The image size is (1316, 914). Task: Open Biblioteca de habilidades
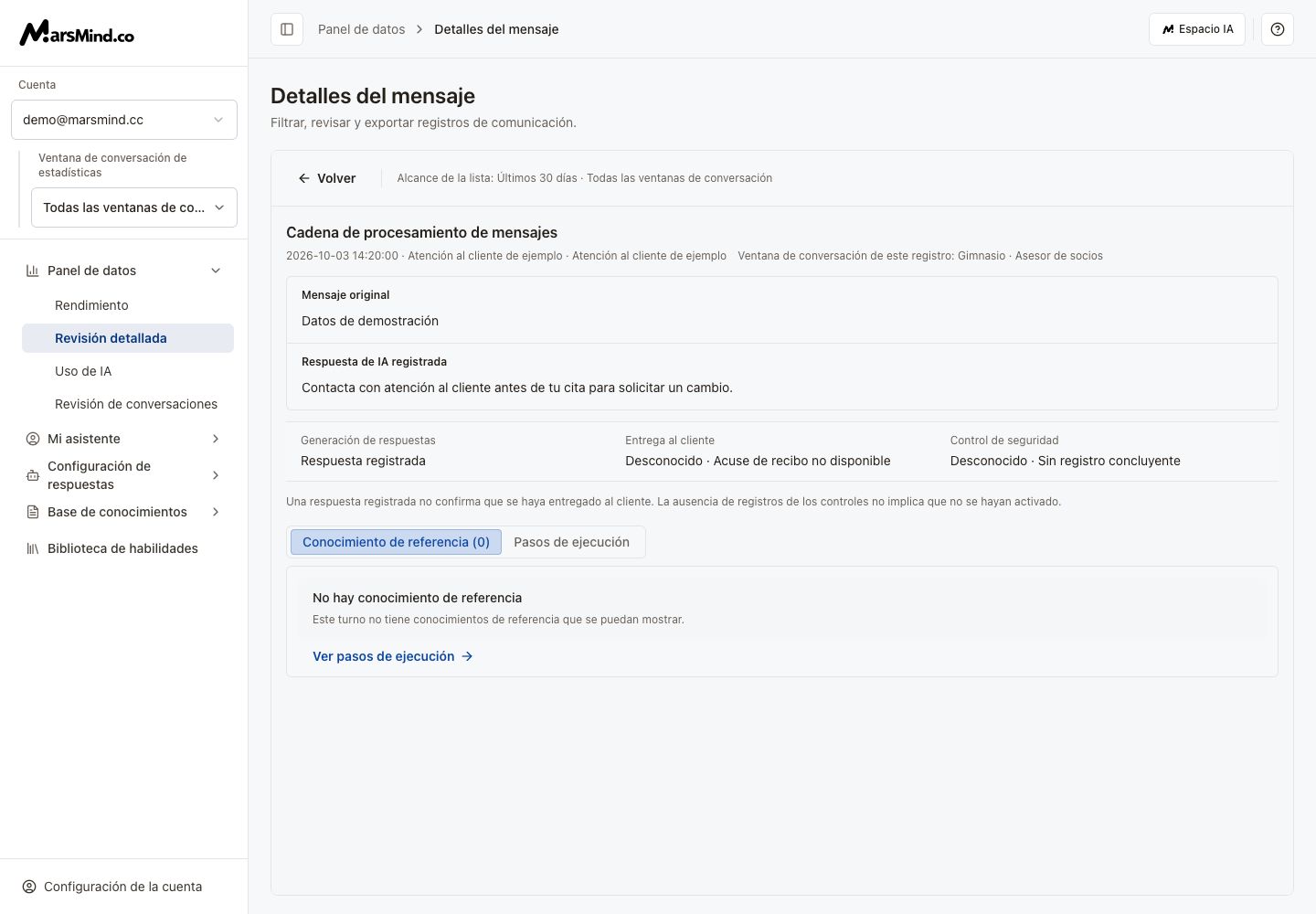point(124,548)
